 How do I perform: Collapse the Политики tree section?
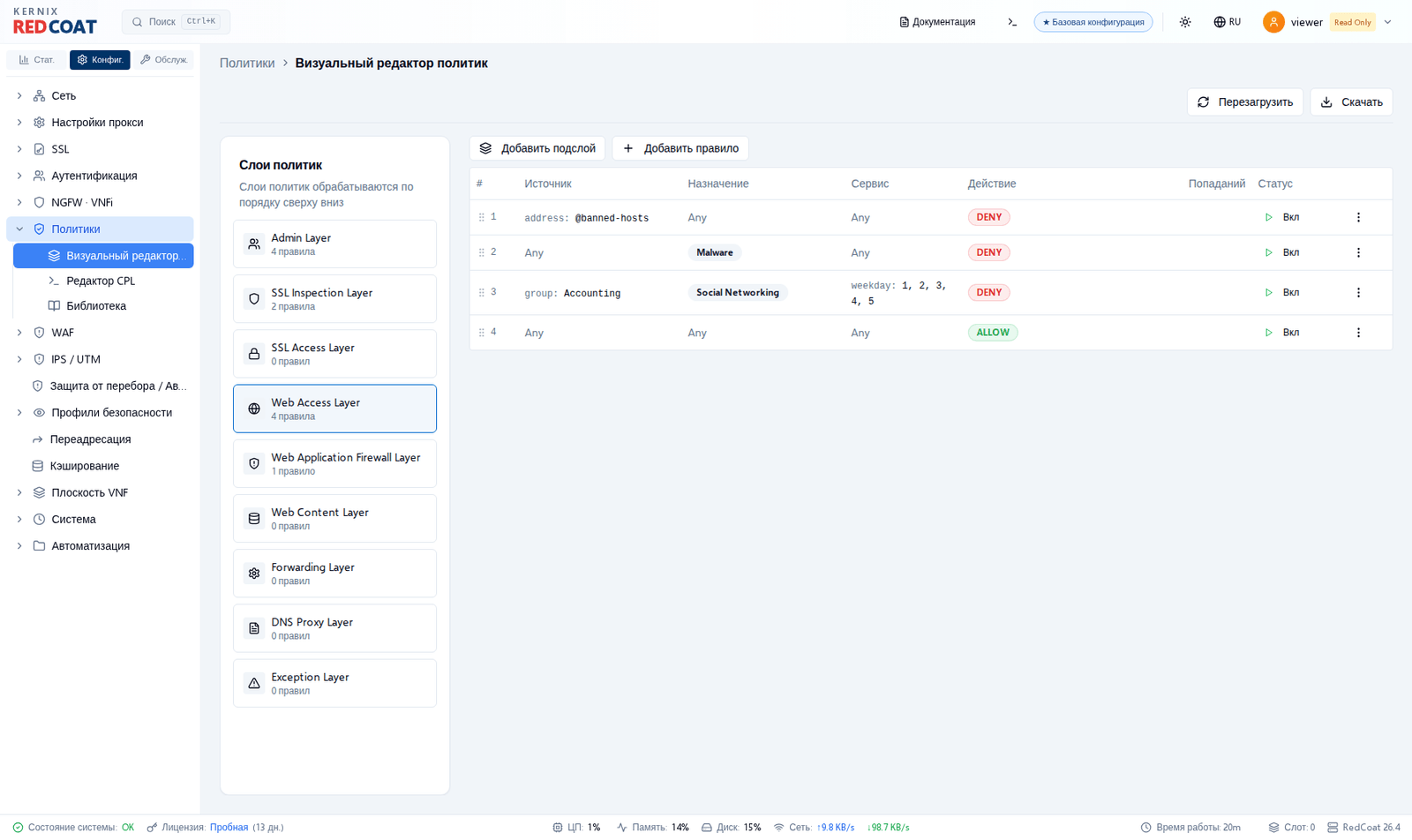(x=19, y=229)
